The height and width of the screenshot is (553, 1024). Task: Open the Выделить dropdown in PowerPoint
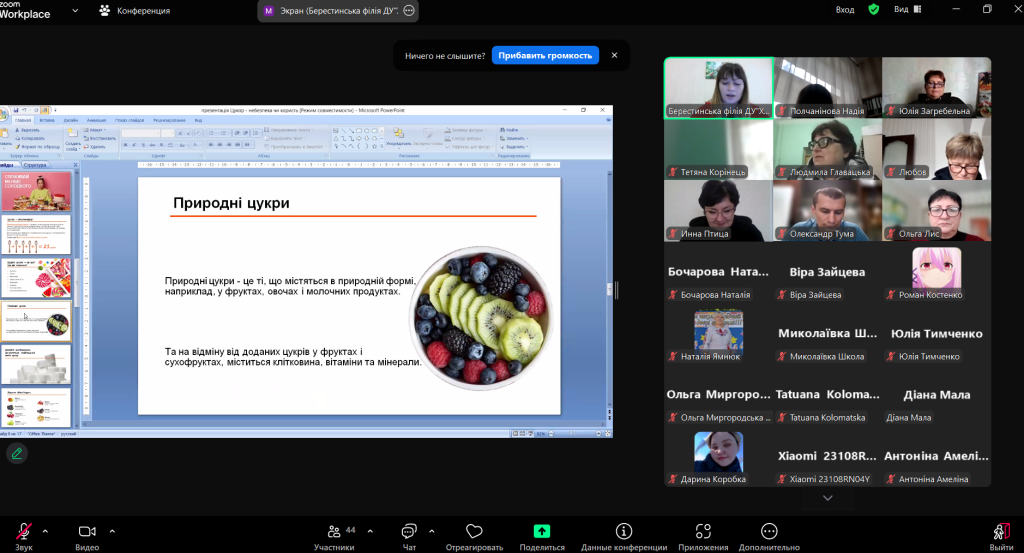(x=514, y=146)
